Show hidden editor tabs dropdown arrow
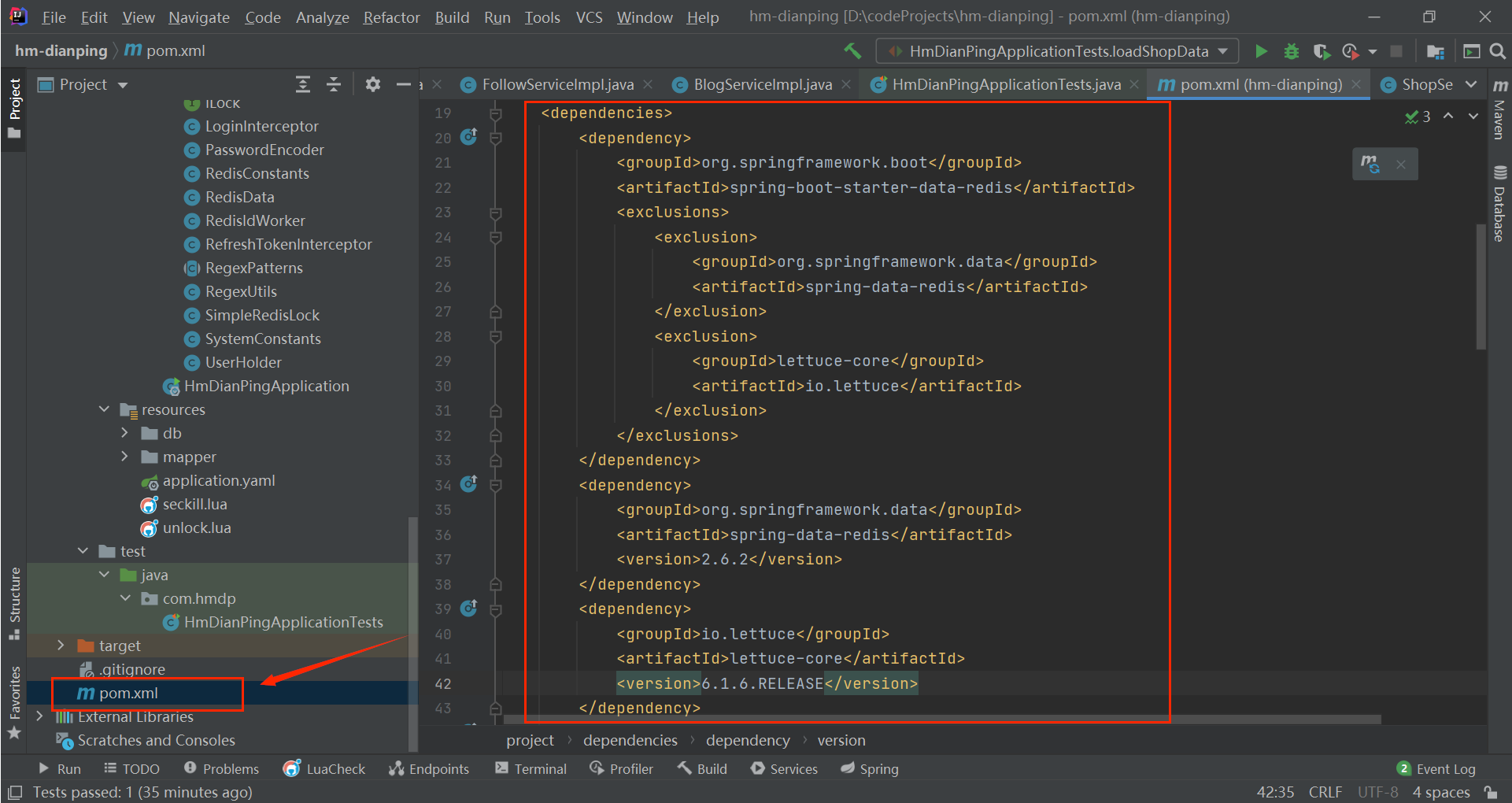Screen dimensions: 1512x803 1471,84
